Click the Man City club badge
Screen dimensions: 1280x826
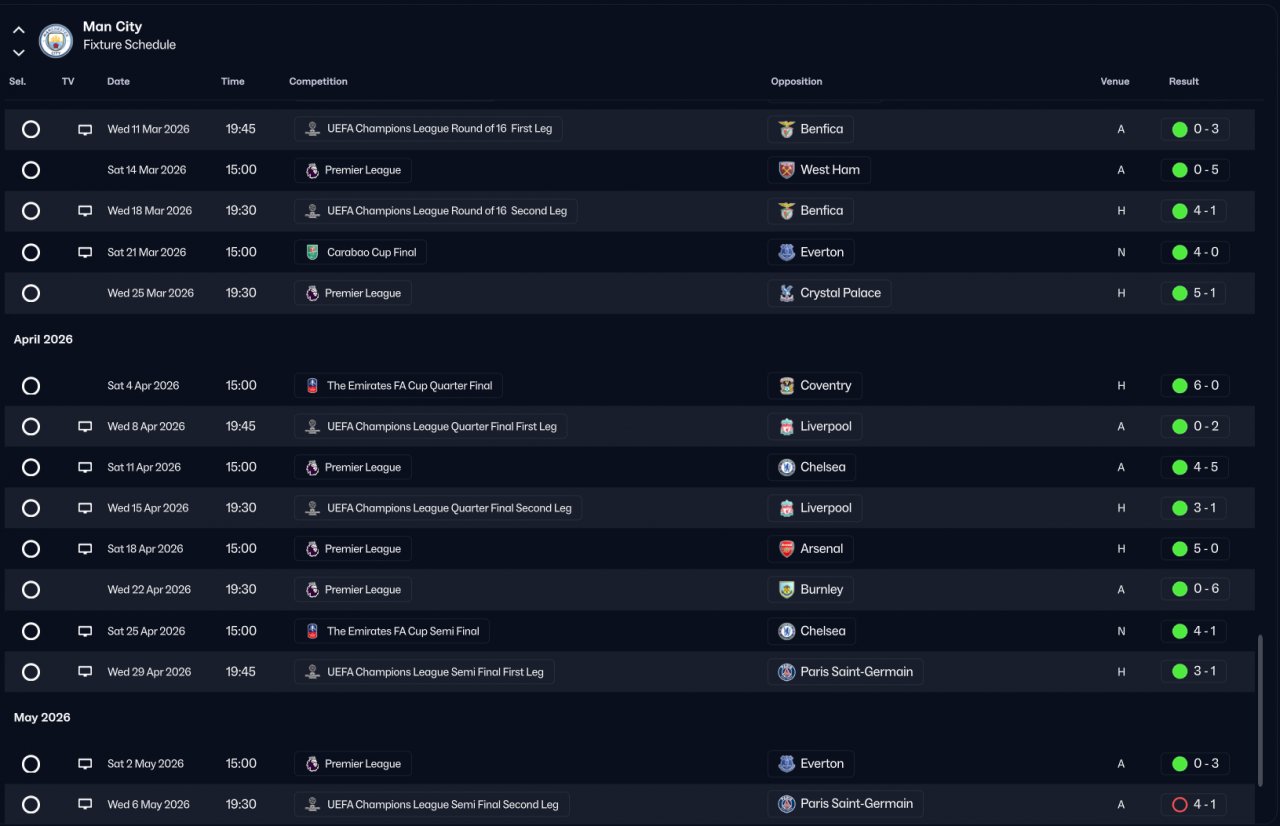tap(56, 40)
